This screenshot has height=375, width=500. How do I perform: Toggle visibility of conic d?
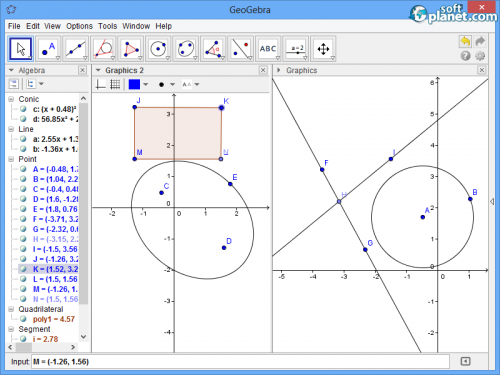(x=23, y=119)
